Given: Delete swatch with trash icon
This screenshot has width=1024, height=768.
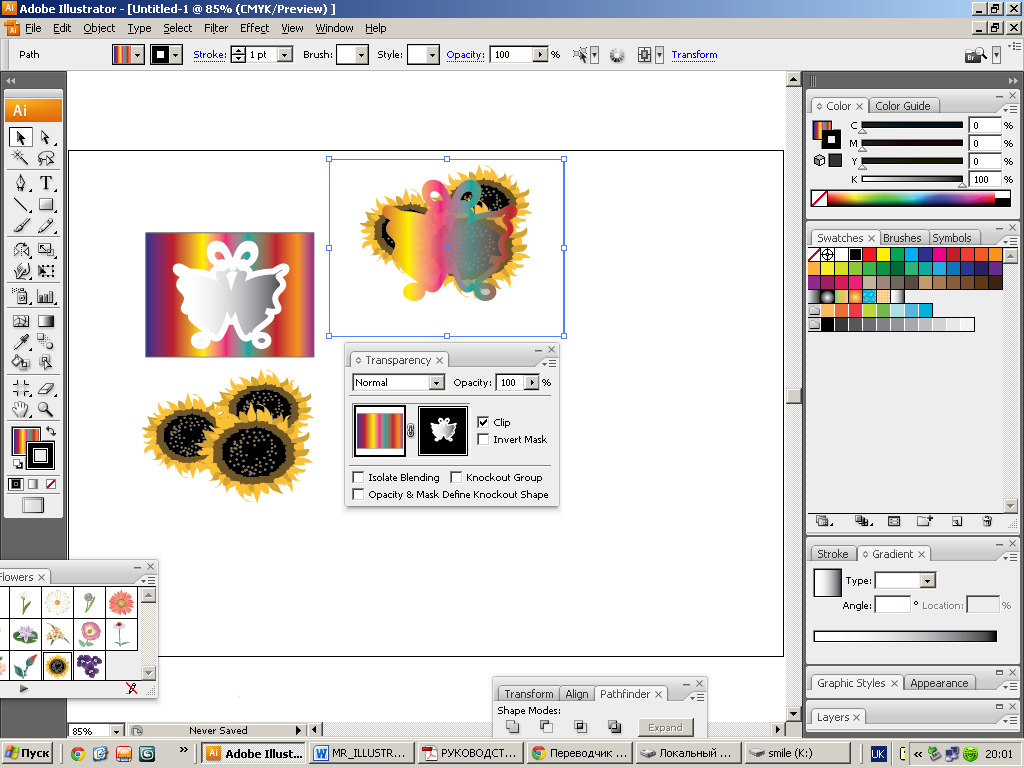Looking at the screenshot, I should (x=987, y=520).
